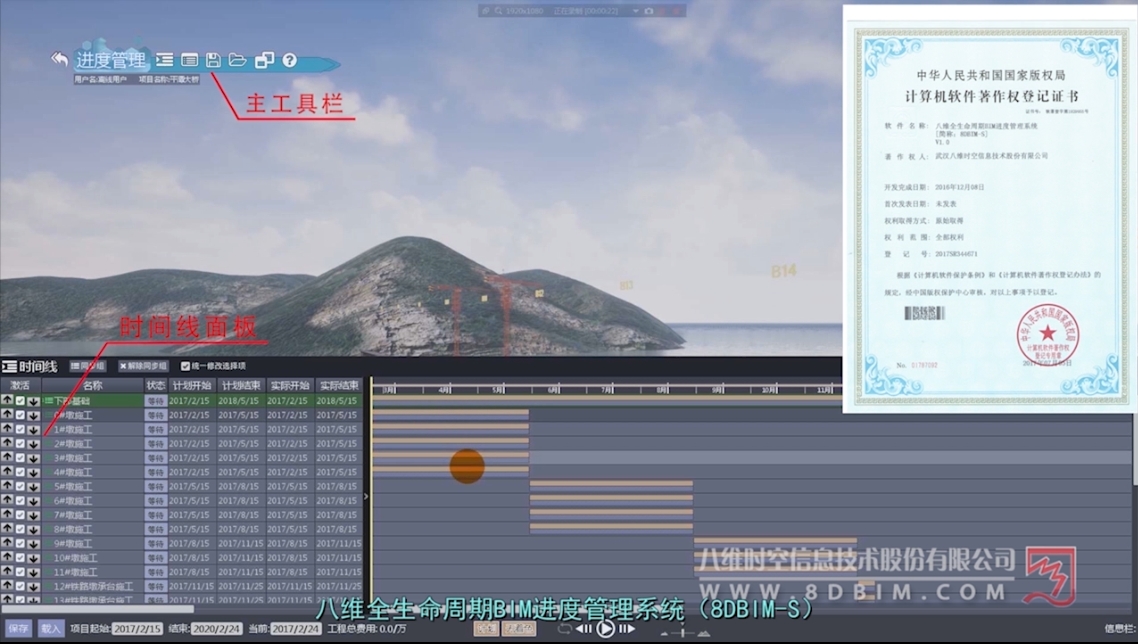
Task: Toggle the 统一修改选择项 checkbox
Action: [185, 366]
